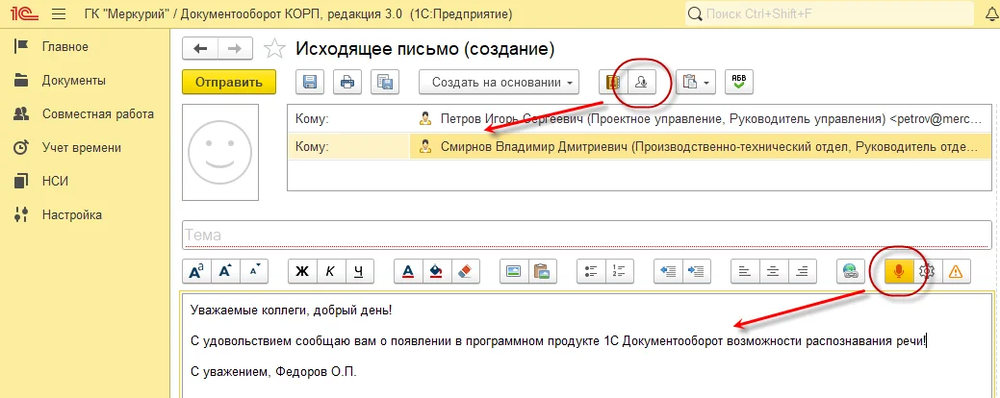Screen dimensions: 1000x398
Task: Click the sender avatar placeholder
Action: point(221,152)
